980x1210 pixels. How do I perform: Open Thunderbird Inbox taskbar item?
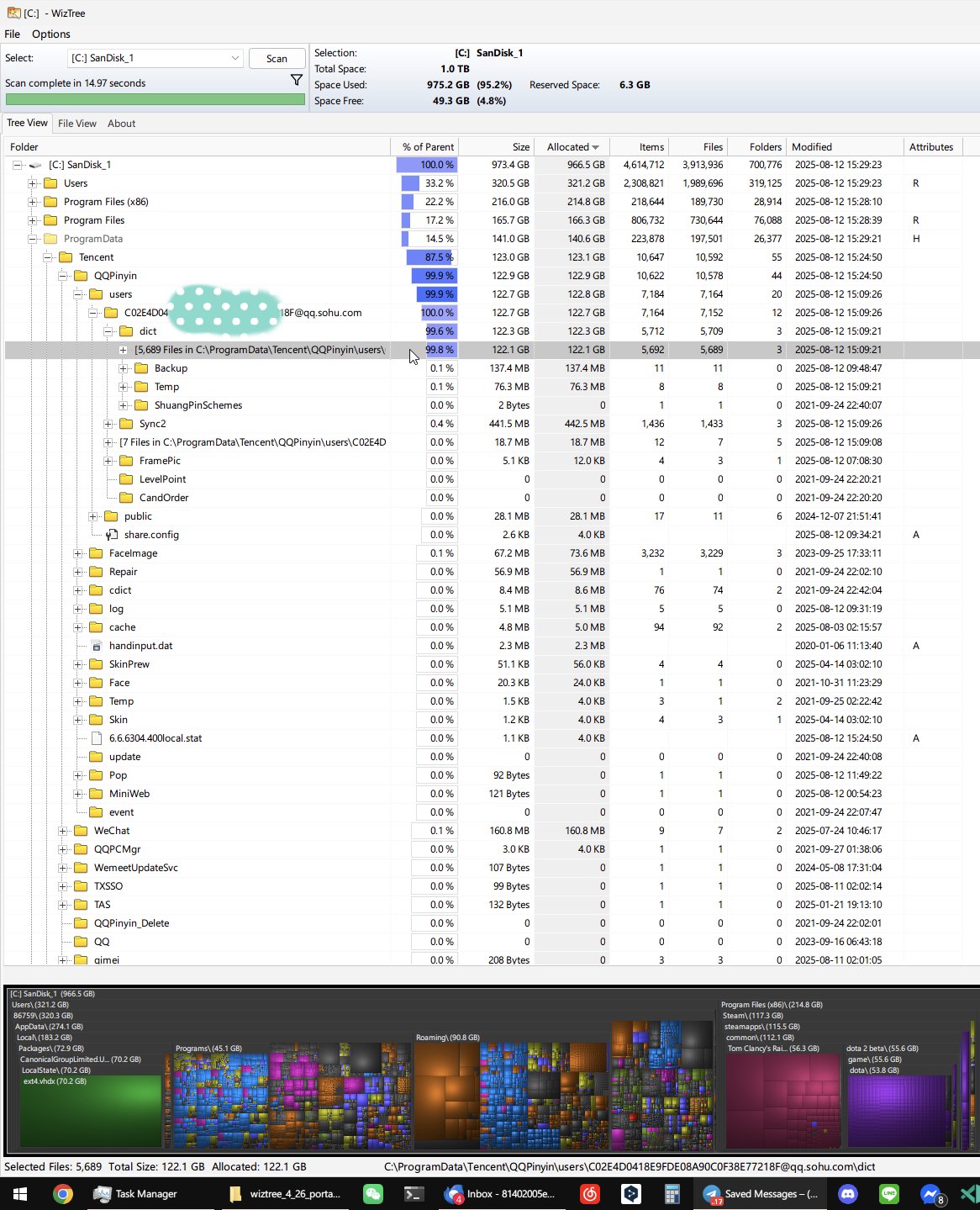(499, 1193)
